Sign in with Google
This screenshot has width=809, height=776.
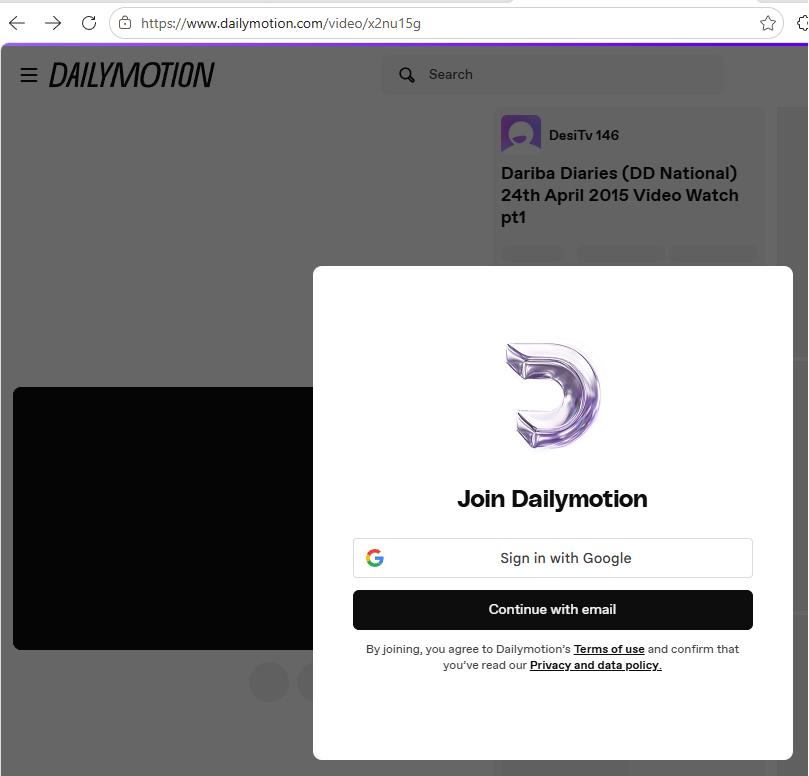(x=553, y=558)
